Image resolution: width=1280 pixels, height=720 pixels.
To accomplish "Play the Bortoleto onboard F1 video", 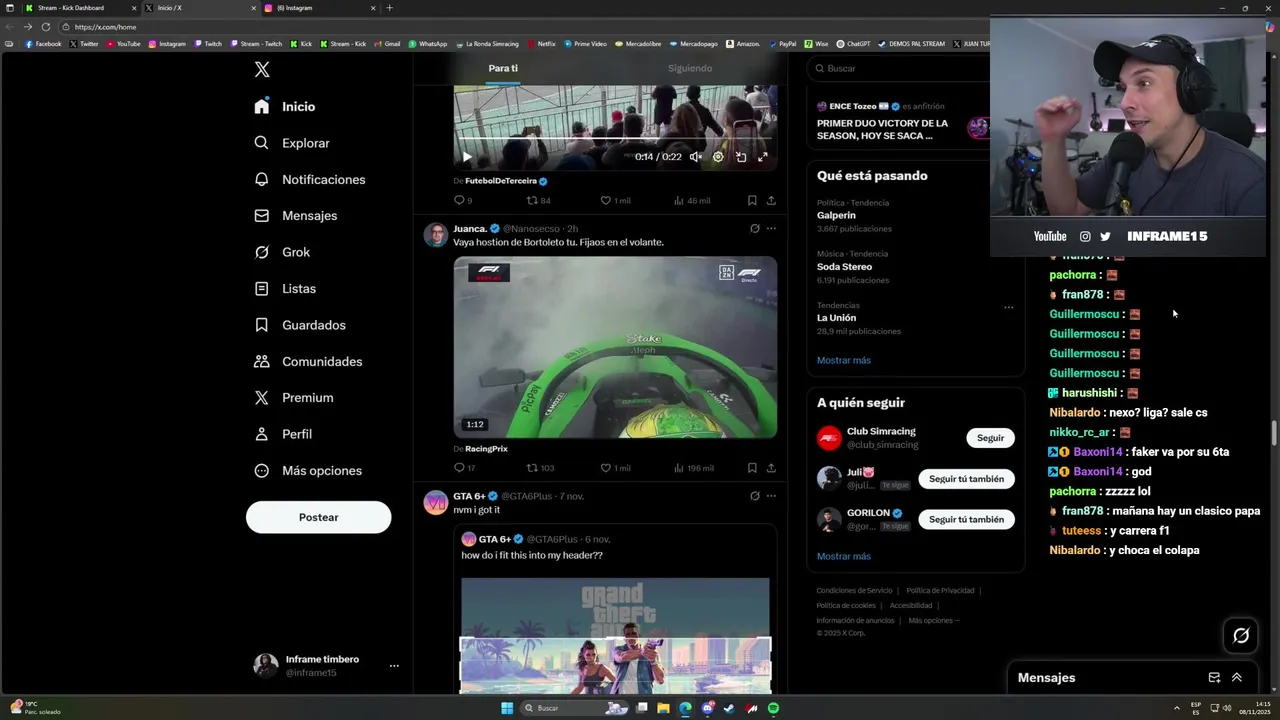I will (615, 348).
